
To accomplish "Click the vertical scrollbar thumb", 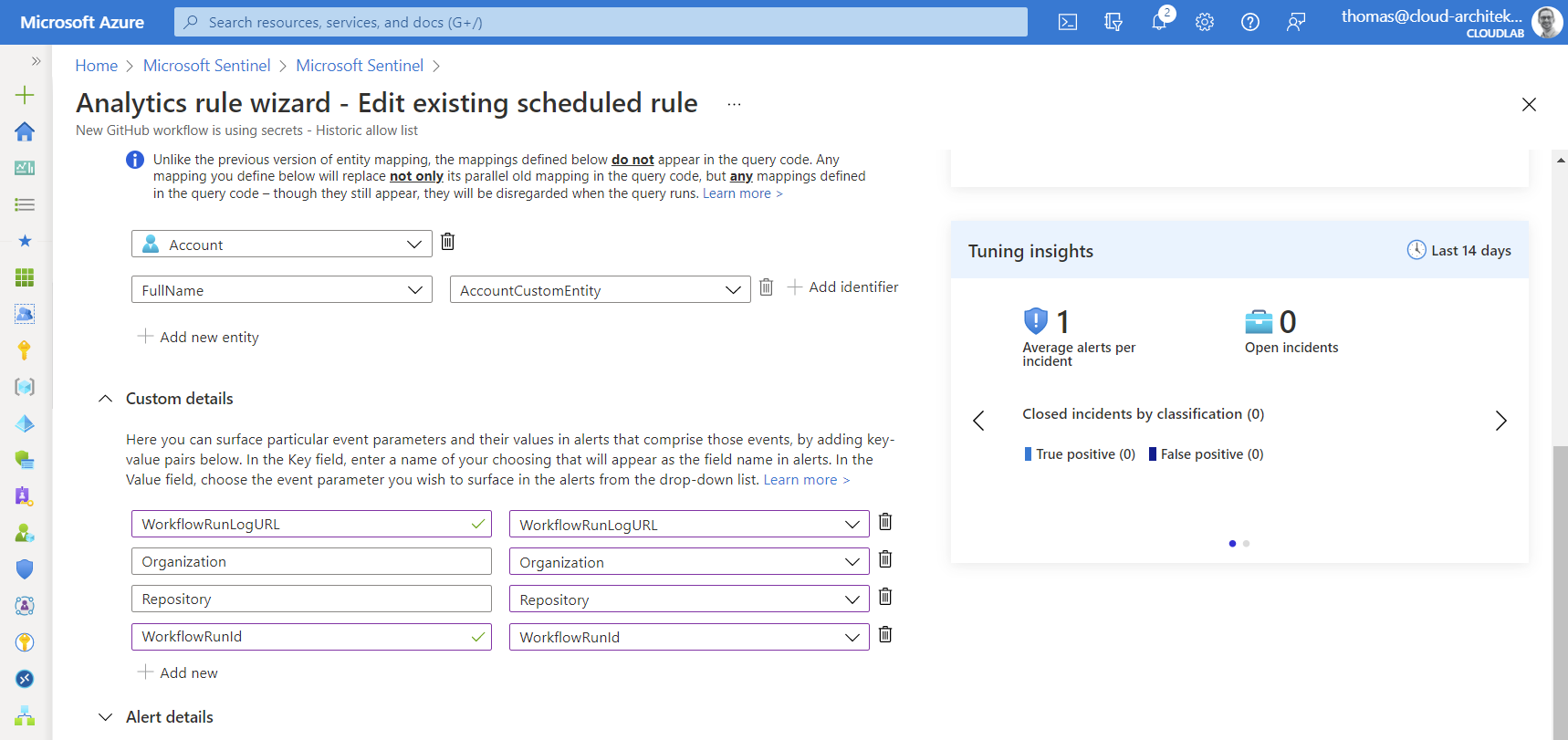I will (1560, 593).
